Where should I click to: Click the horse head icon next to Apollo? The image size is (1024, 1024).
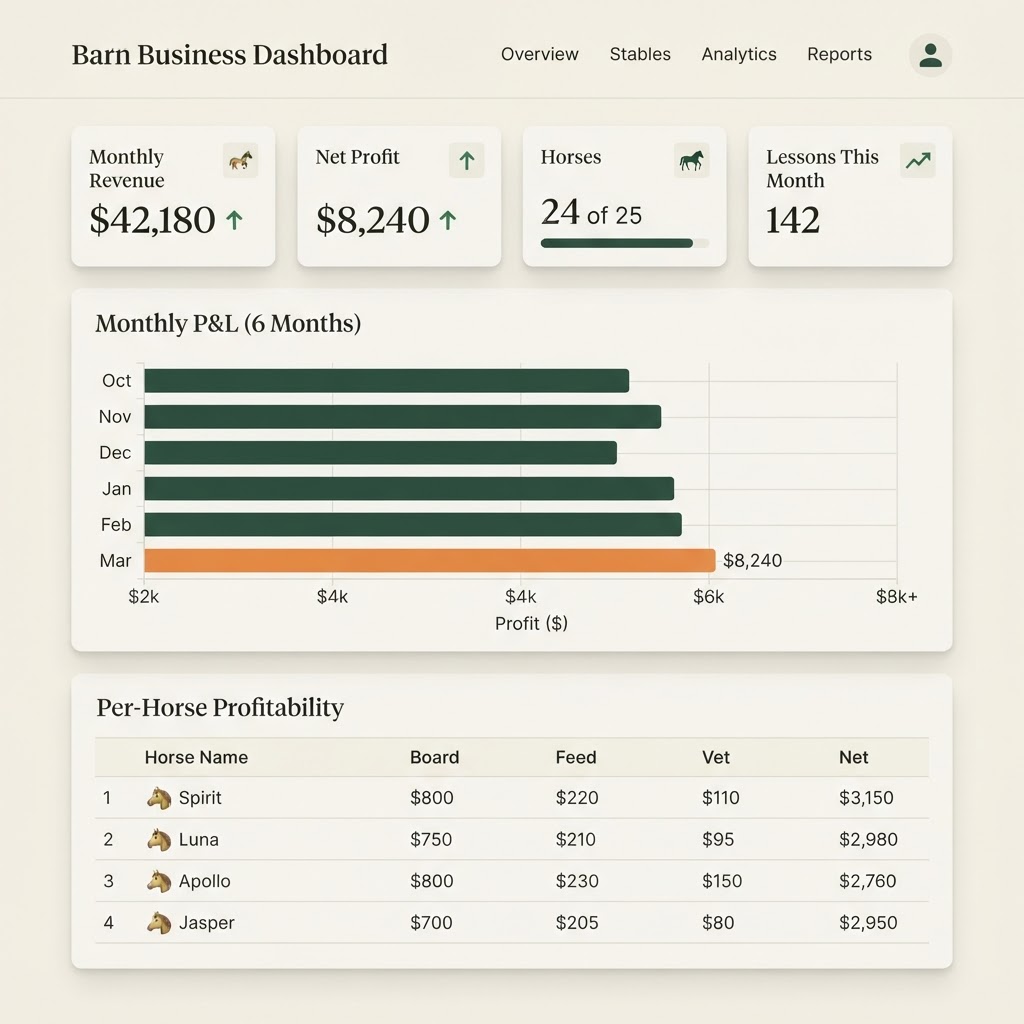[159, 881]
